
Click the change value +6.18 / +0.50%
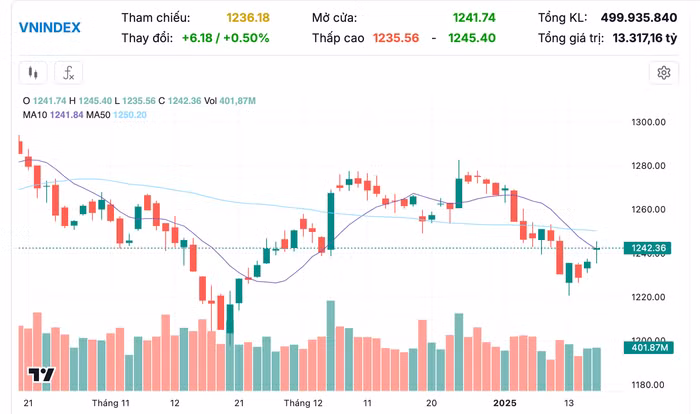226,38
